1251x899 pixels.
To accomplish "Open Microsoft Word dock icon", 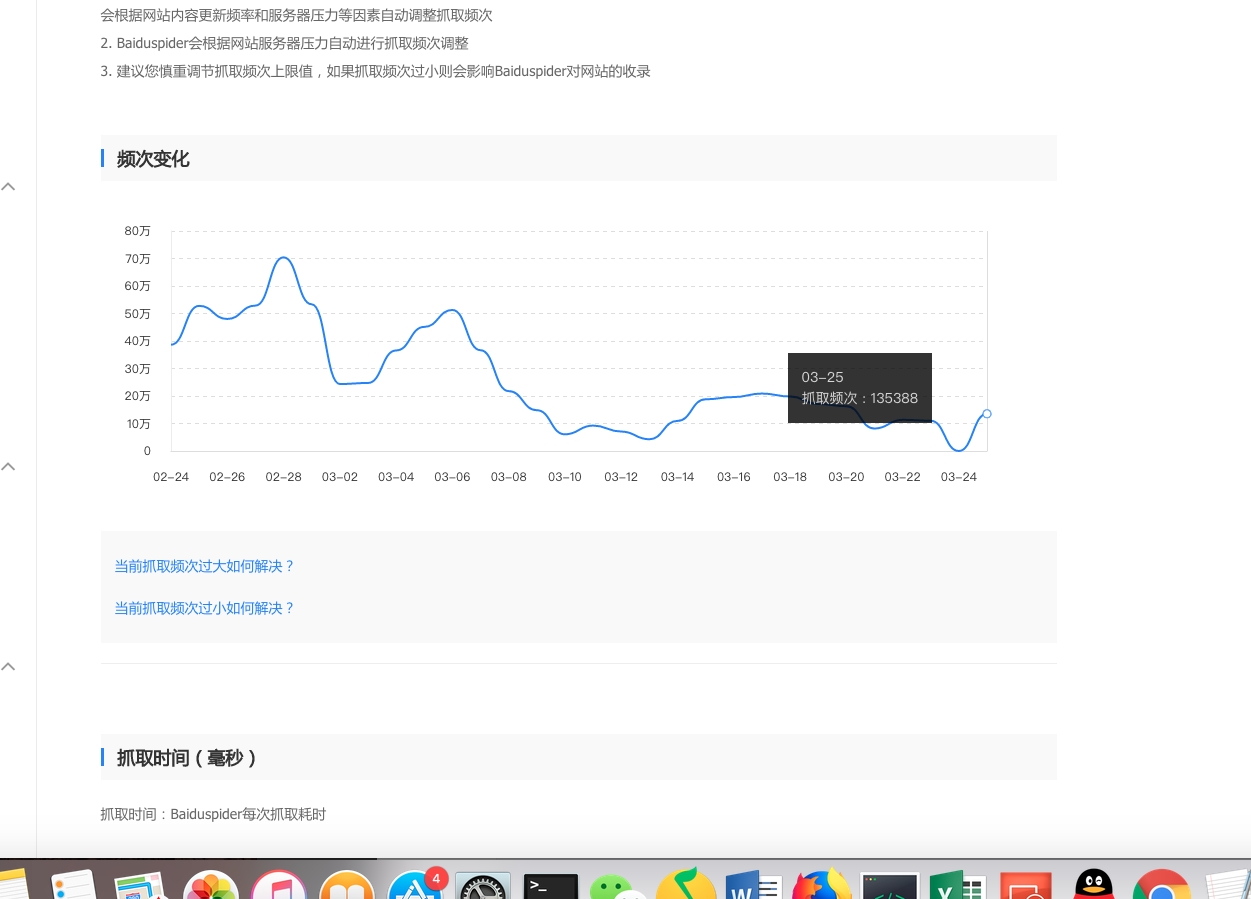I will pyautogui.click(x=752, y=886).
